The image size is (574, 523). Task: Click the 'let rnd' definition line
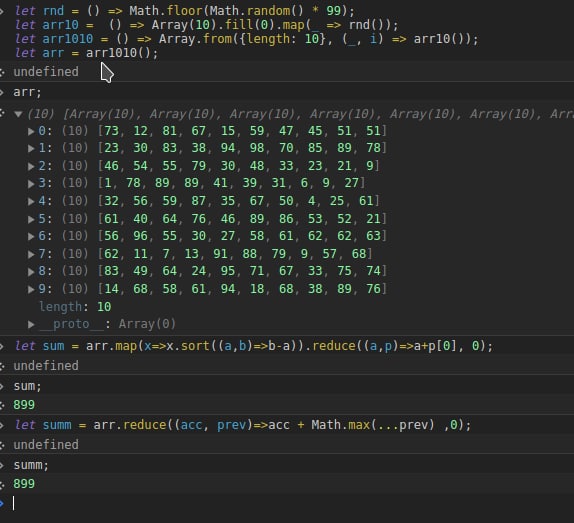point(184,11)
